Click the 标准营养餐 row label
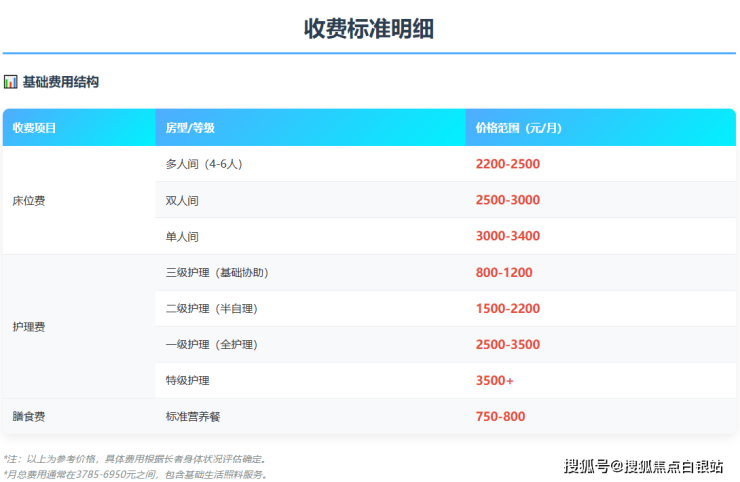The image size is (740, 482). tap(194, 416)
